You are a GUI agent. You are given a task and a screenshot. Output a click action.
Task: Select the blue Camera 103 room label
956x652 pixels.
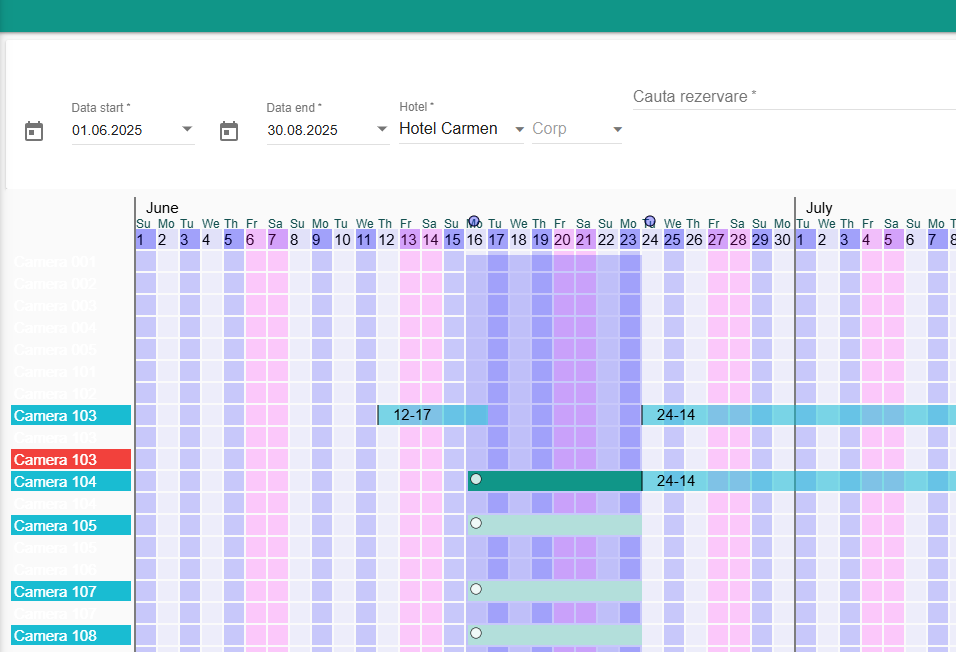71,415
